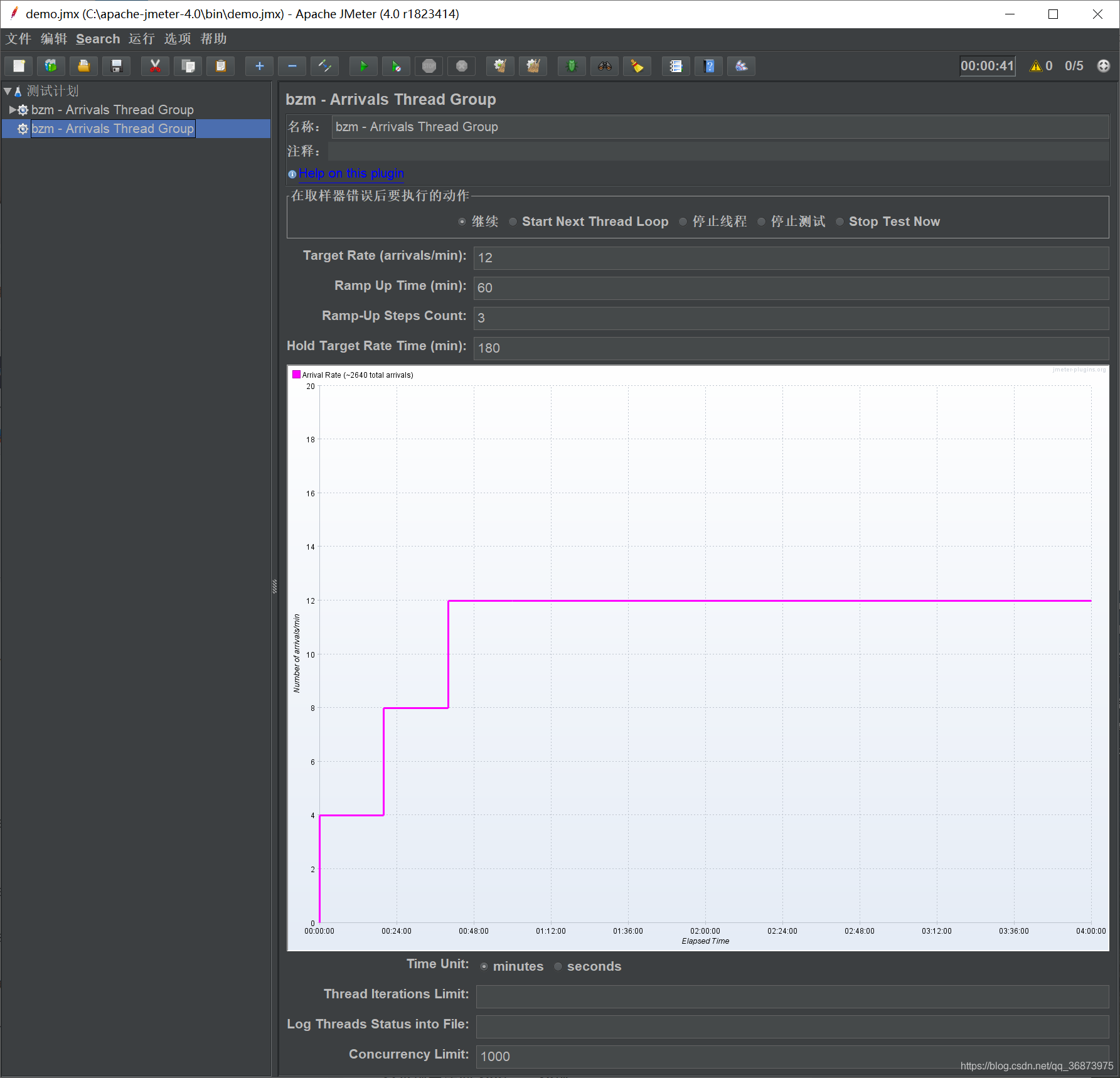Select the 测试计划 tree node
Image resolution: width=1120 pixels, height=1078 pixels.
(x=53, y=91)
